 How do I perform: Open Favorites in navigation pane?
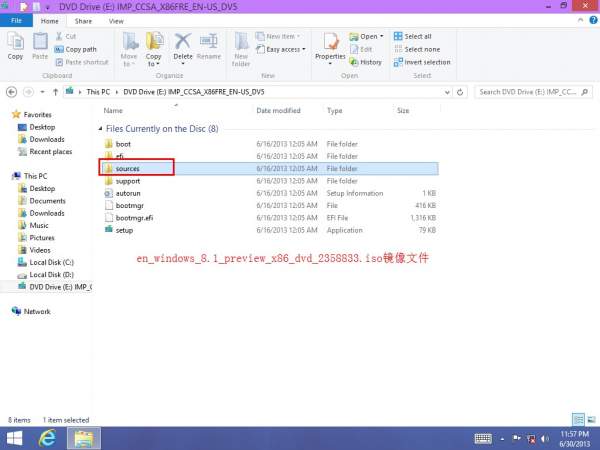click(37, 114)
